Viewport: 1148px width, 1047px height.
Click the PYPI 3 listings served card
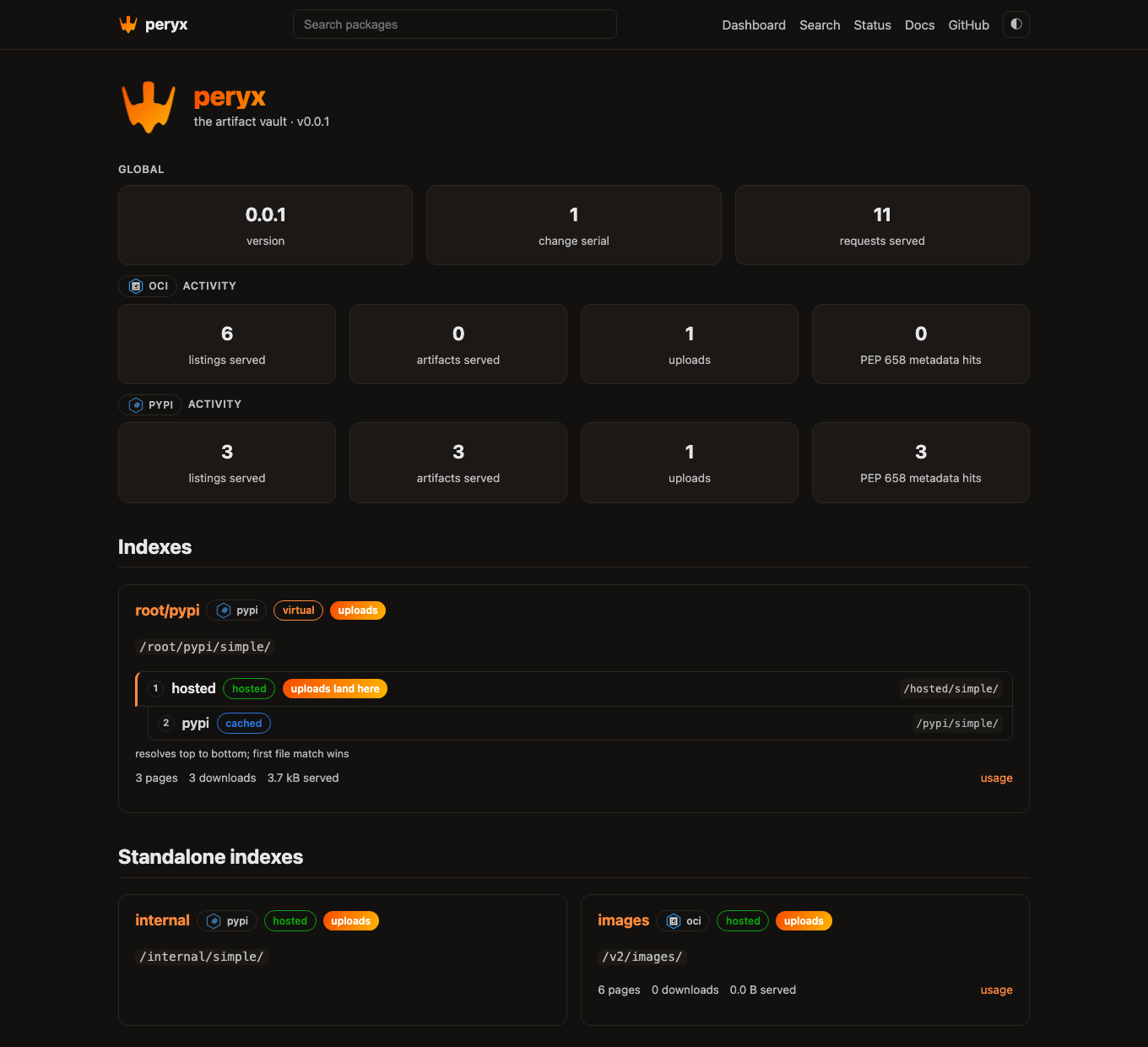coord(227,463)
